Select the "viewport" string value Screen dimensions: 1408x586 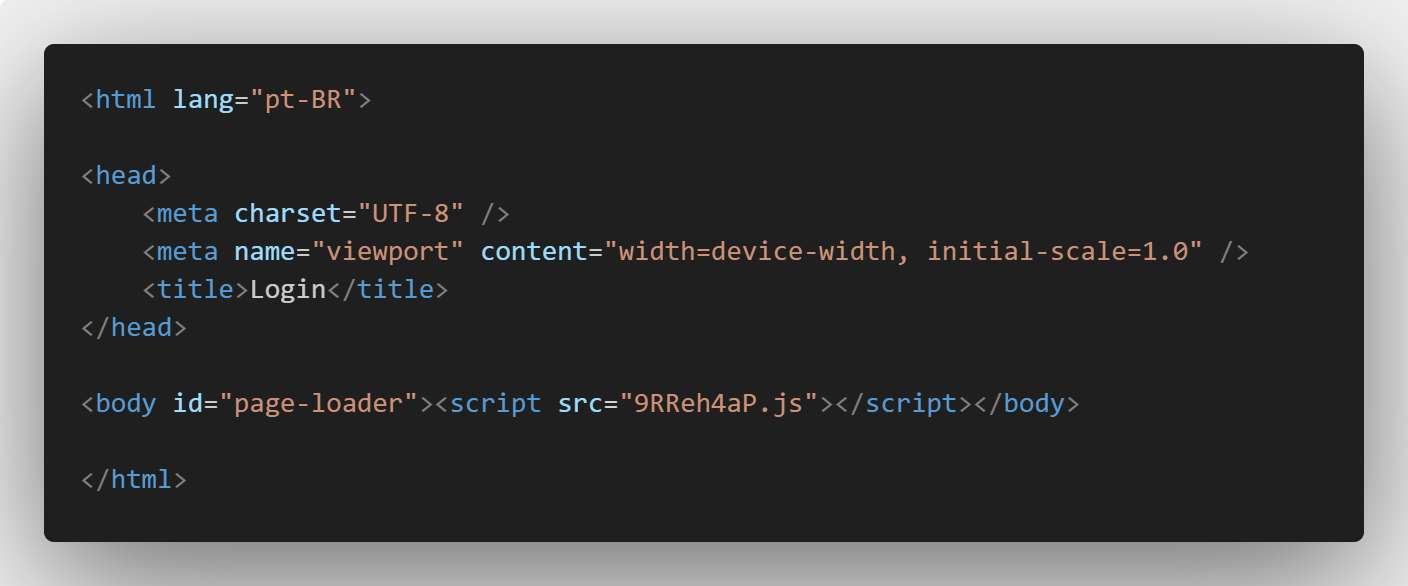point(388,252)
